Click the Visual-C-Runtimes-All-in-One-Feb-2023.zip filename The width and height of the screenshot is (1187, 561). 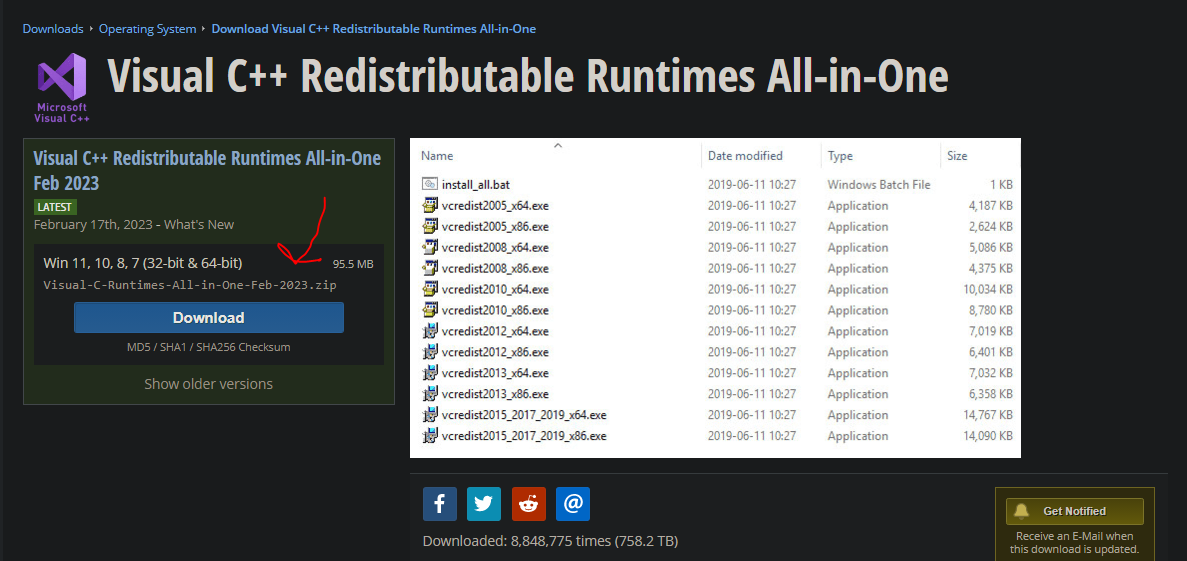(x=190, y=285)
